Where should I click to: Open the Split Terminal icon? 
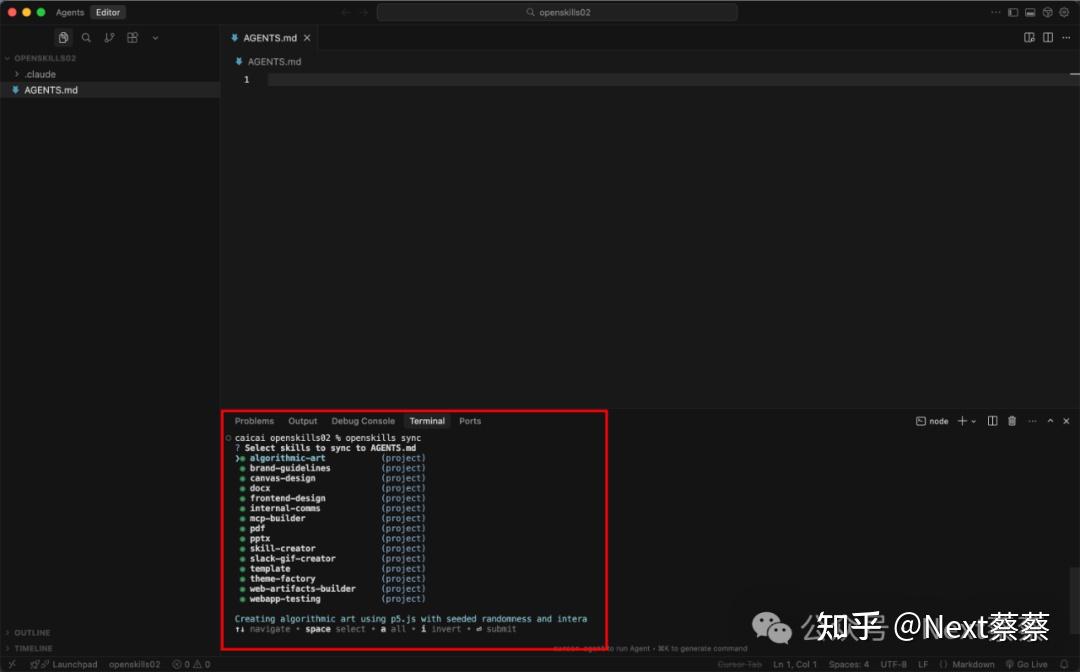(990, 420)
